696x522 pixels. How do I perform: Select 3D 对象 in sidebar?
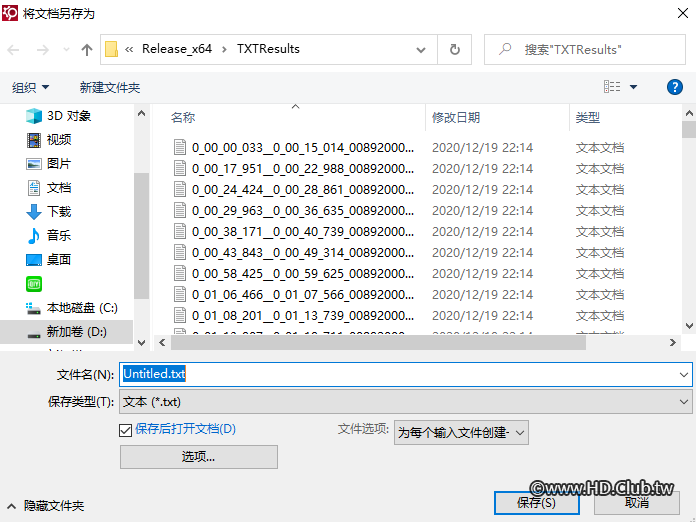(58, 116)
